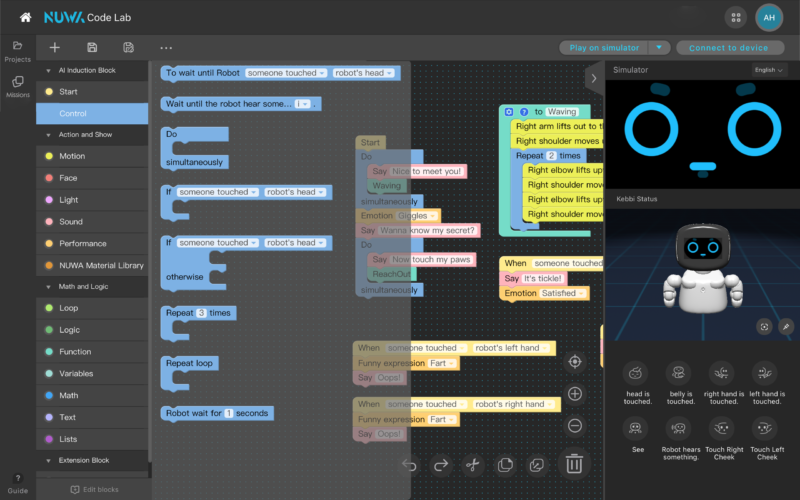Click the Edit blocks button
The height and width of the screenshot is (500, 800).
coord(94,489)
